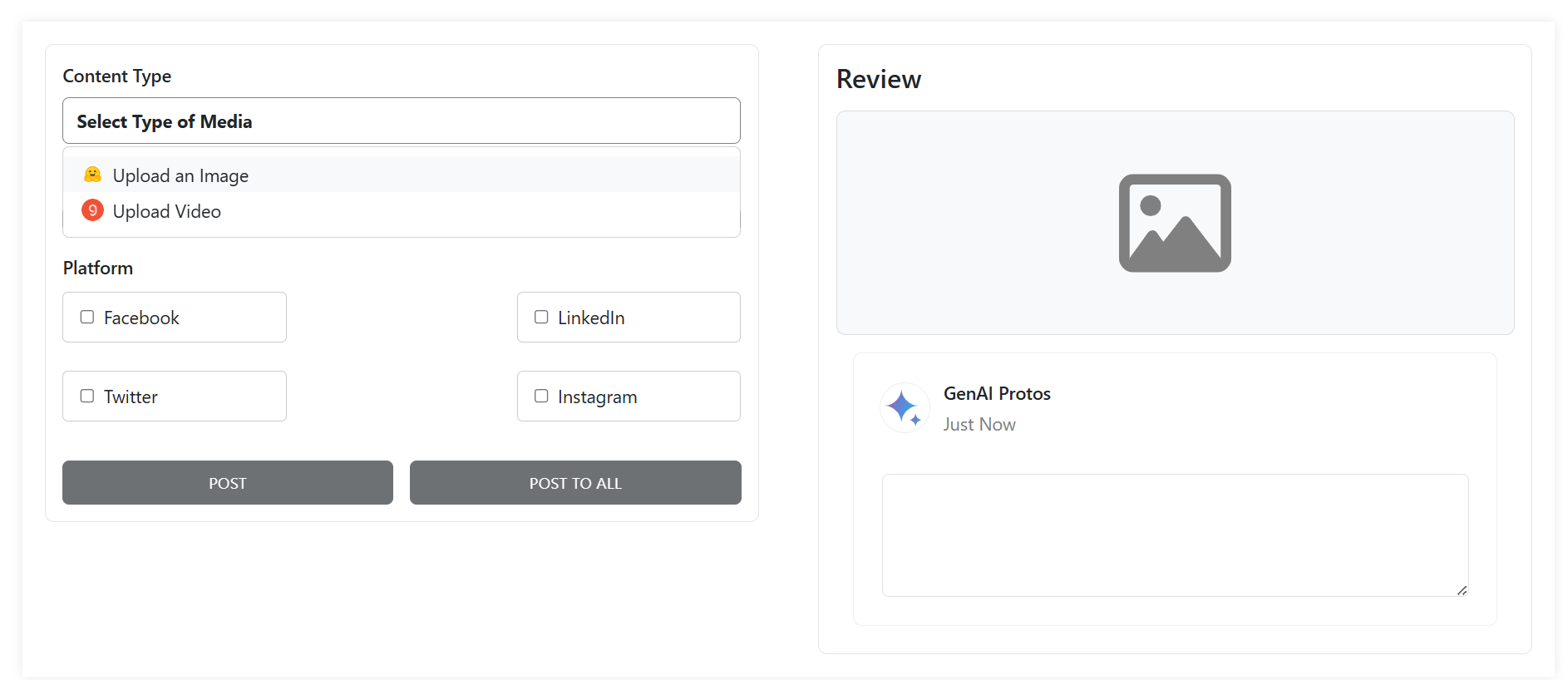Click the GenAI Protos sparkle avatar
The height and width of the screenshot is (680, 1568).
tap(905, 407)
